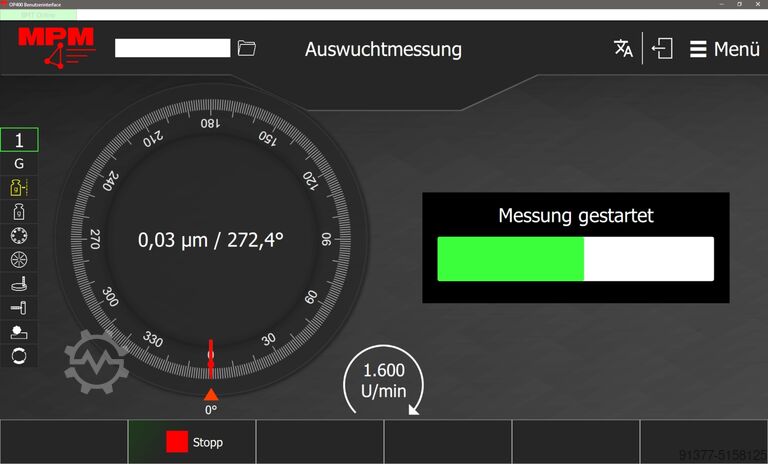This screenshot has width=768, height=464.
Task: Open the folder icon beside the input field
Action: [x=247, y=48]
